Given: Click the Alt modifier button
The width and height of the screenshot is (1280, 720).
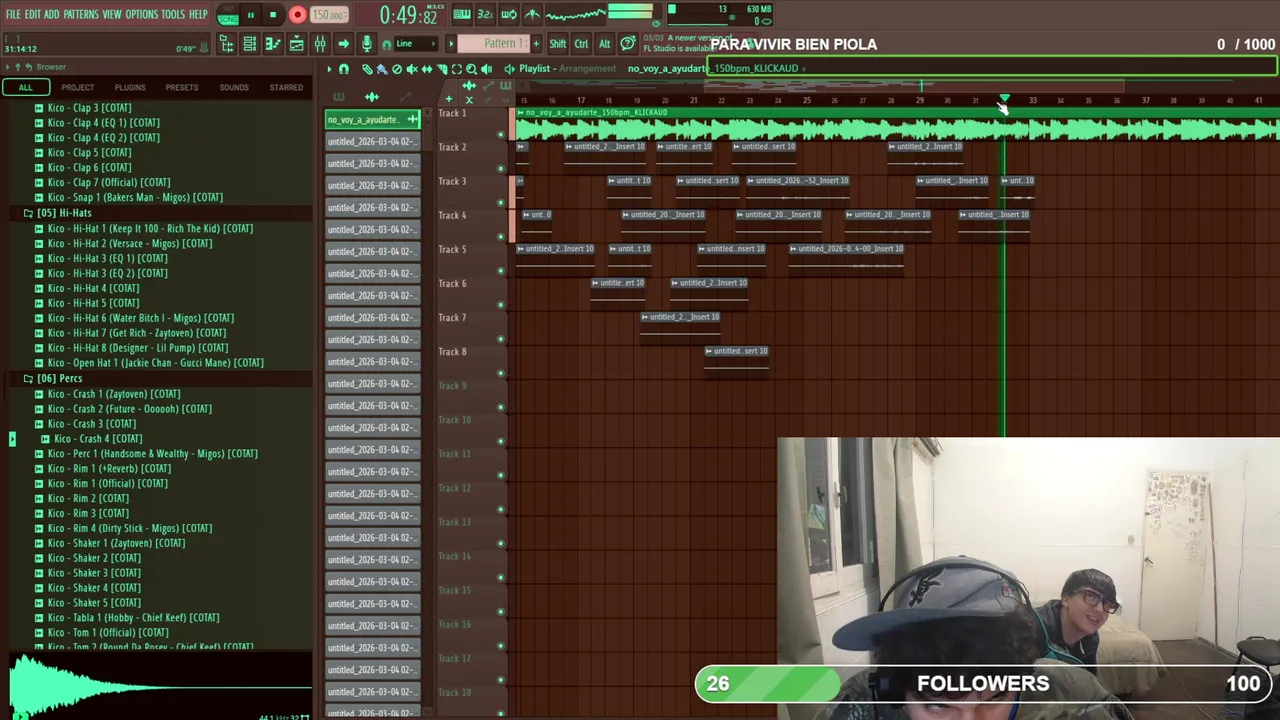Looking at the screenshot, I should 604,43.
